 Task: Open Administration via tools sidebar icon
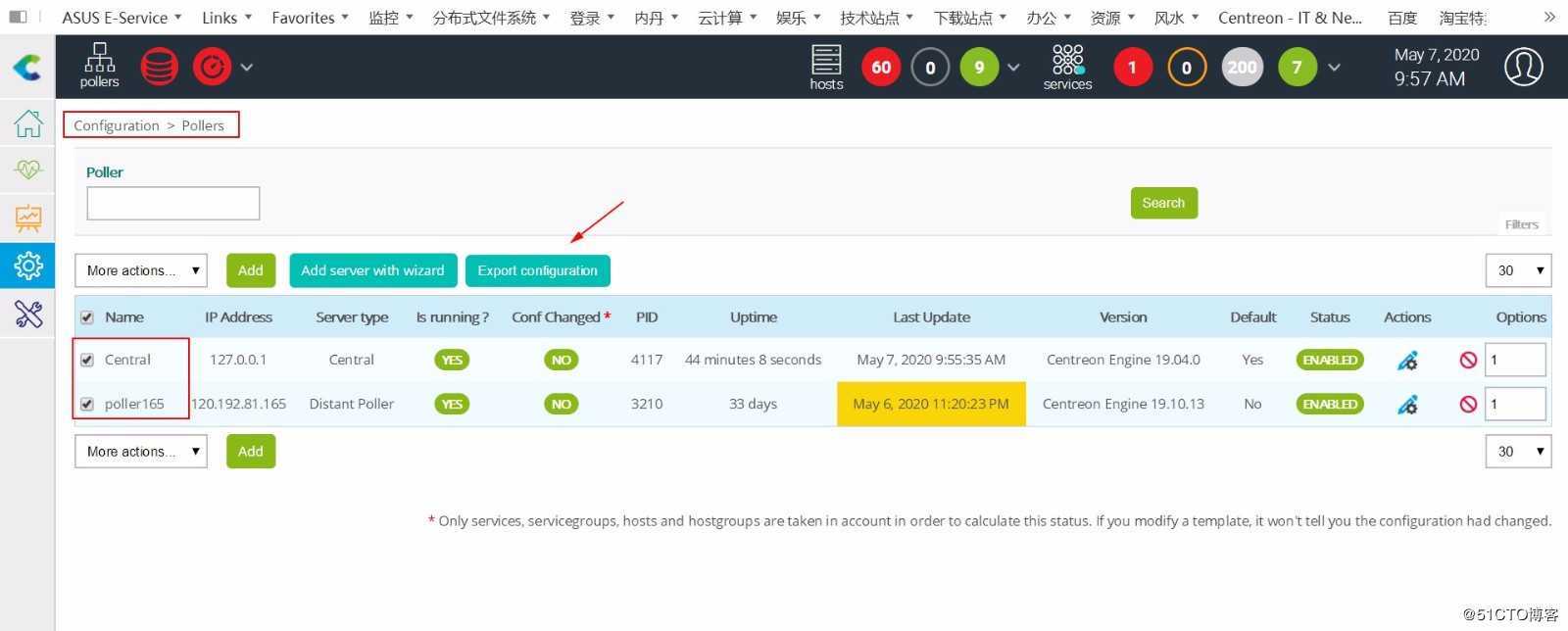[x=27, y=314]
